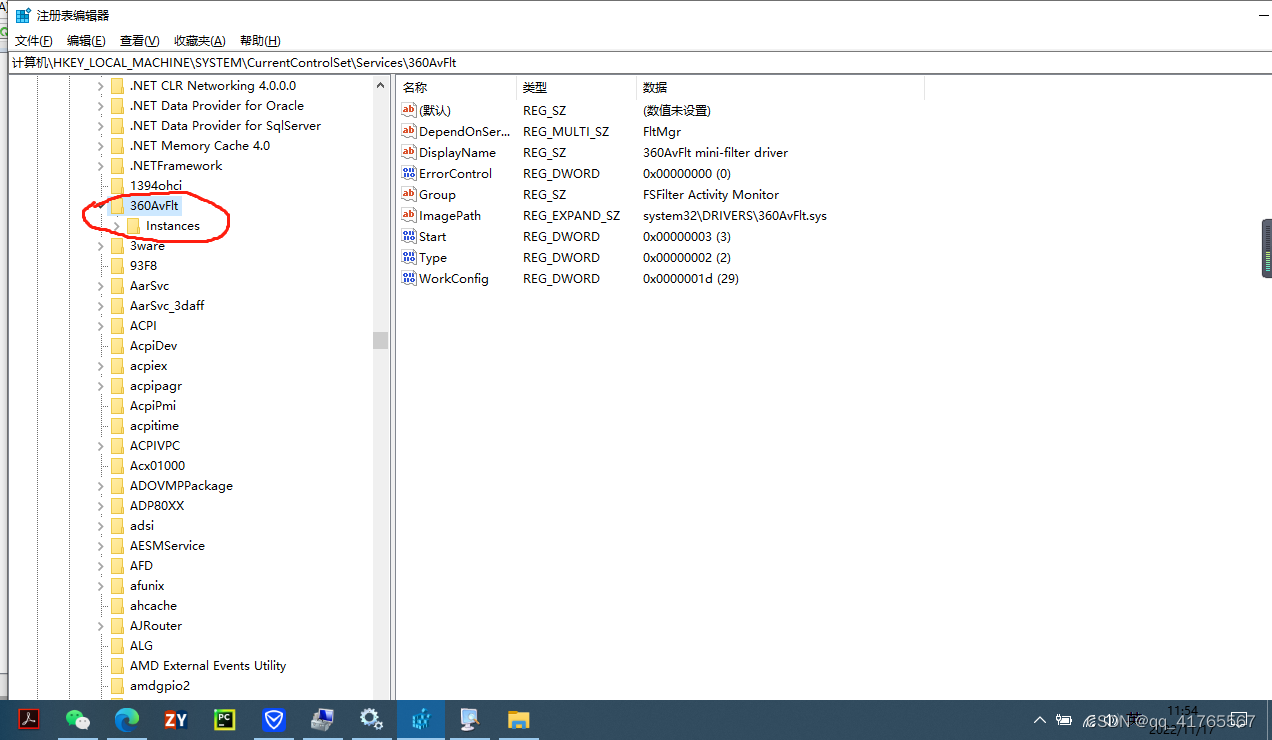The image size is (1272, 740).
Task: Open the settings gear app in the taskbar
Action: pos(372,719)
